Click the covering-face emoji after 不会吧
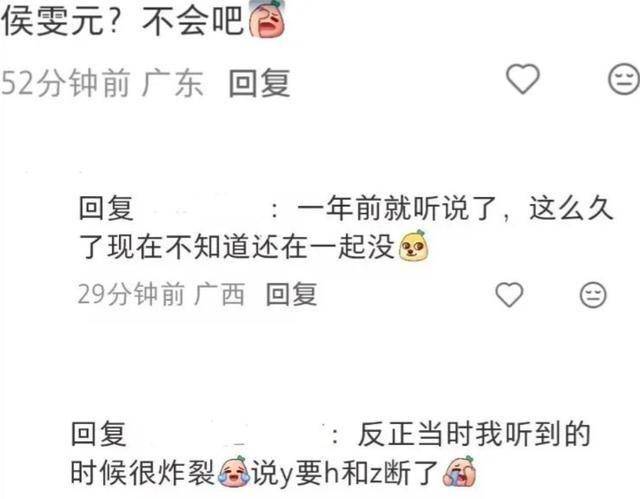This screenshot has height=499, width=640. [267, 18]
